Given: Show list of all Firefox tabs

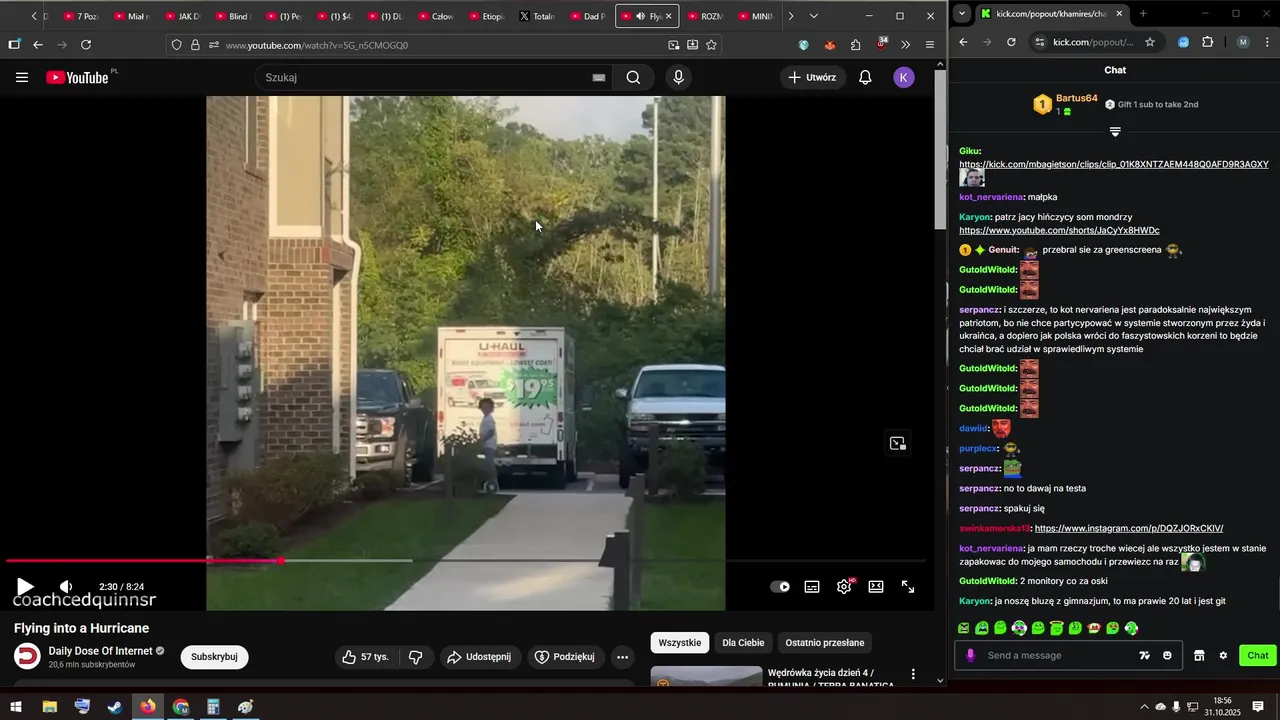Looking at the screenshot, I should (814, 16).
